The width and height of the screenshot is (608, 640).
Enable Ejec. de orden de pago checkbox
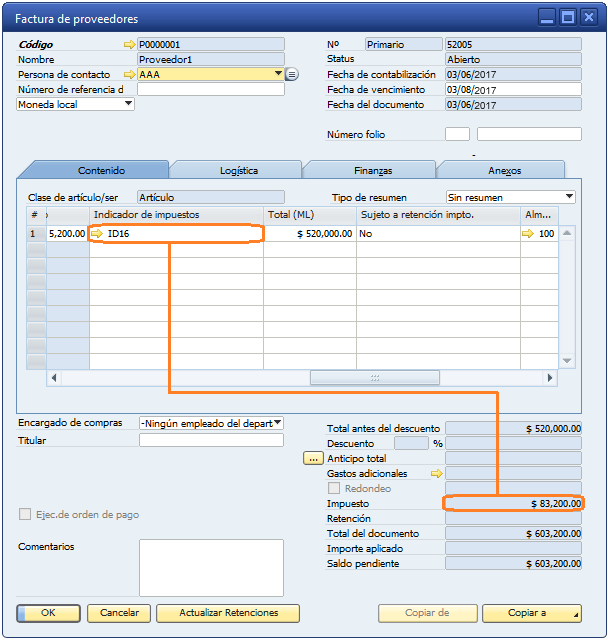25,515
